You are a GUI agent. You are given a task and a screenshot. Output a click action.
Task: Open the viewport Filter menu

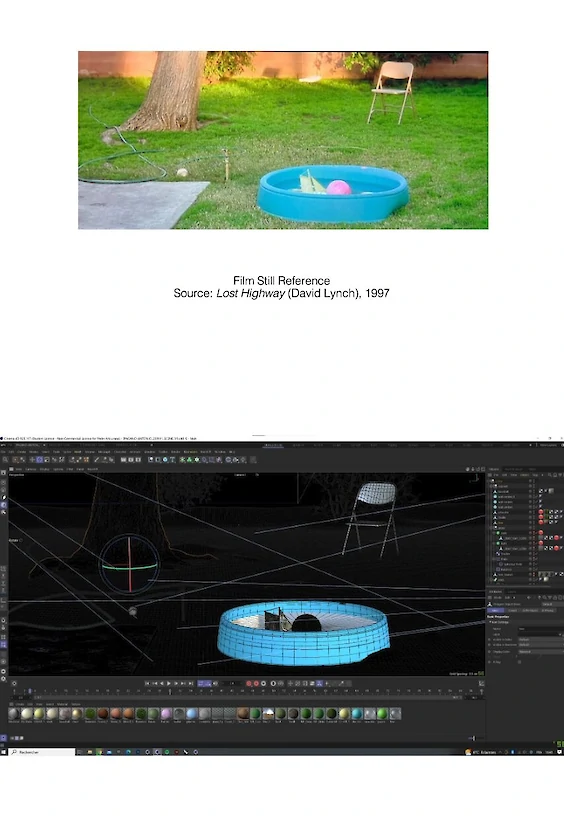[x=69, y=469]
